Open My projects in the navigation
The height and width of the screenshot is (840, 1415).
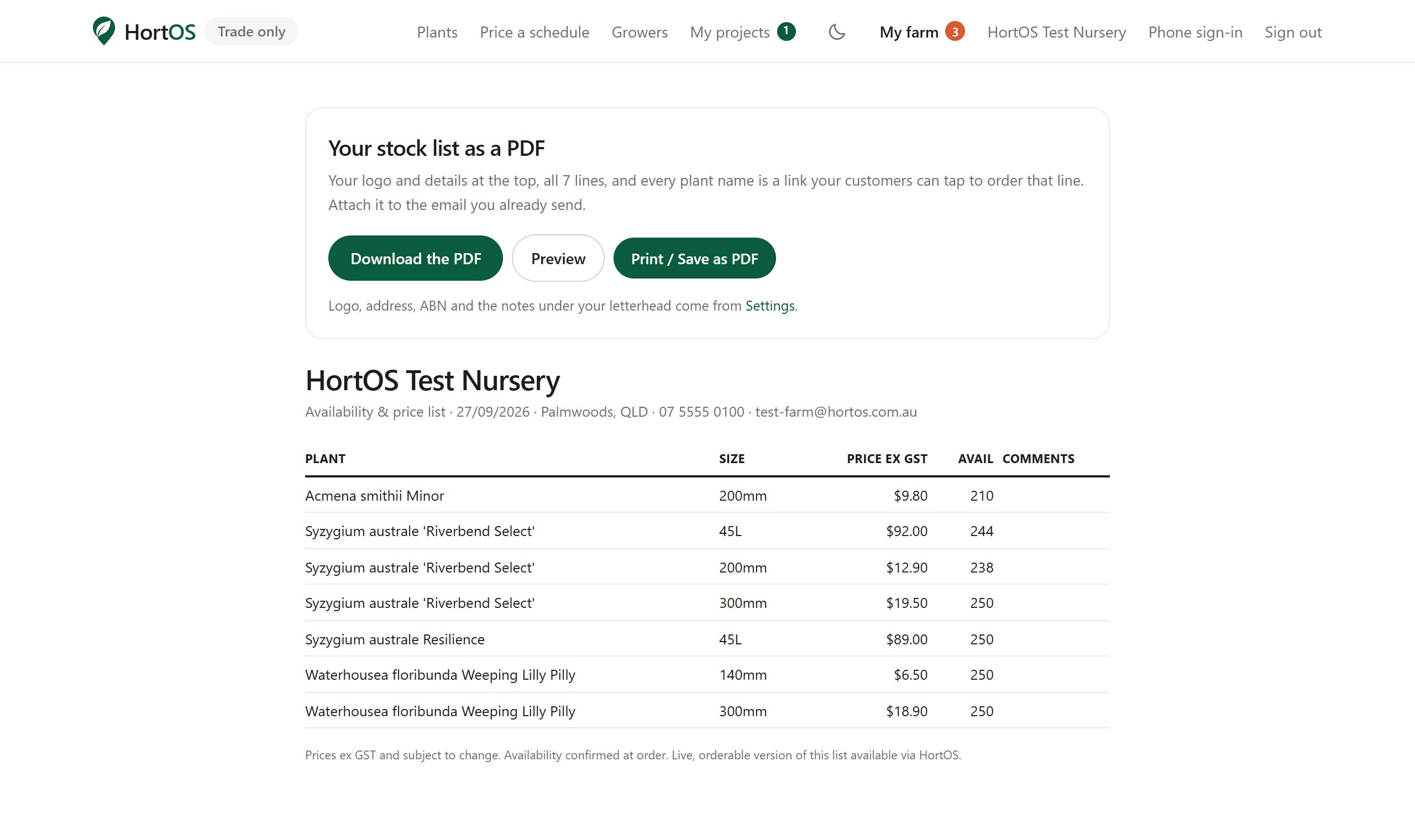(730, 32)
